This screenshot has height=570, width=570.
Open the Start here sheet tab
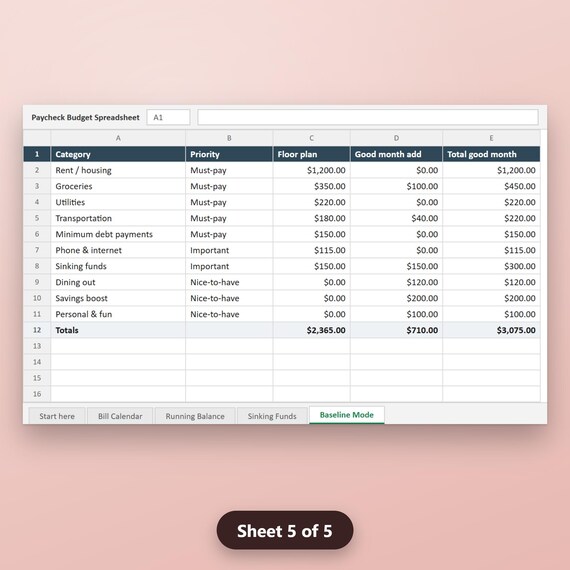(57, 416)
